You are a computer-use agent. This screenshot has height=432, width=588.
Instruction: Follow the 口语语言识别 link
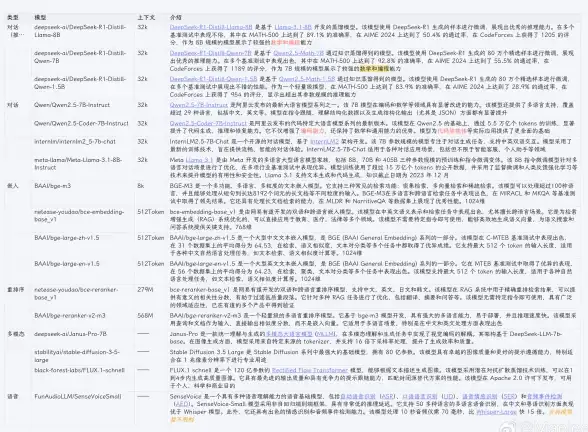420,397
